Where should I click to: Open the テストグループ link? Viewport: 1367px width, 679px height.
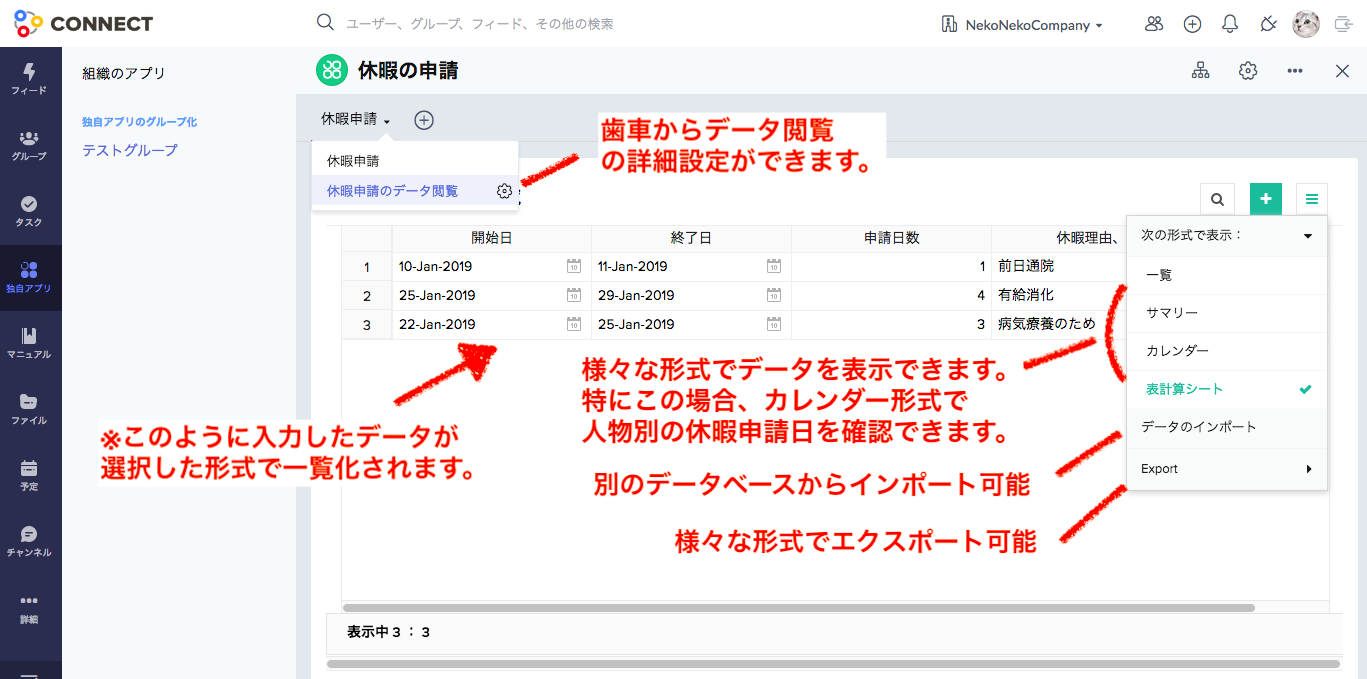tap(130, 150)
